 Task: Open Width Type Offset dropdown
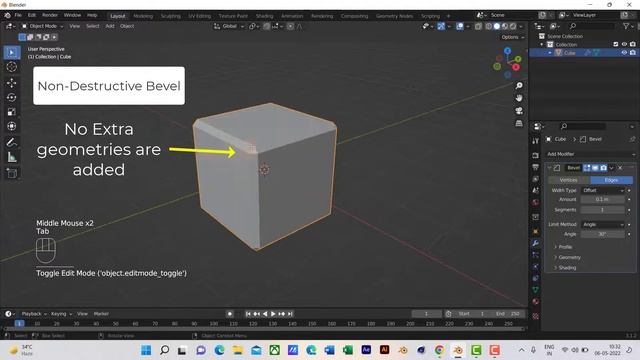click(x=603, y=190)
